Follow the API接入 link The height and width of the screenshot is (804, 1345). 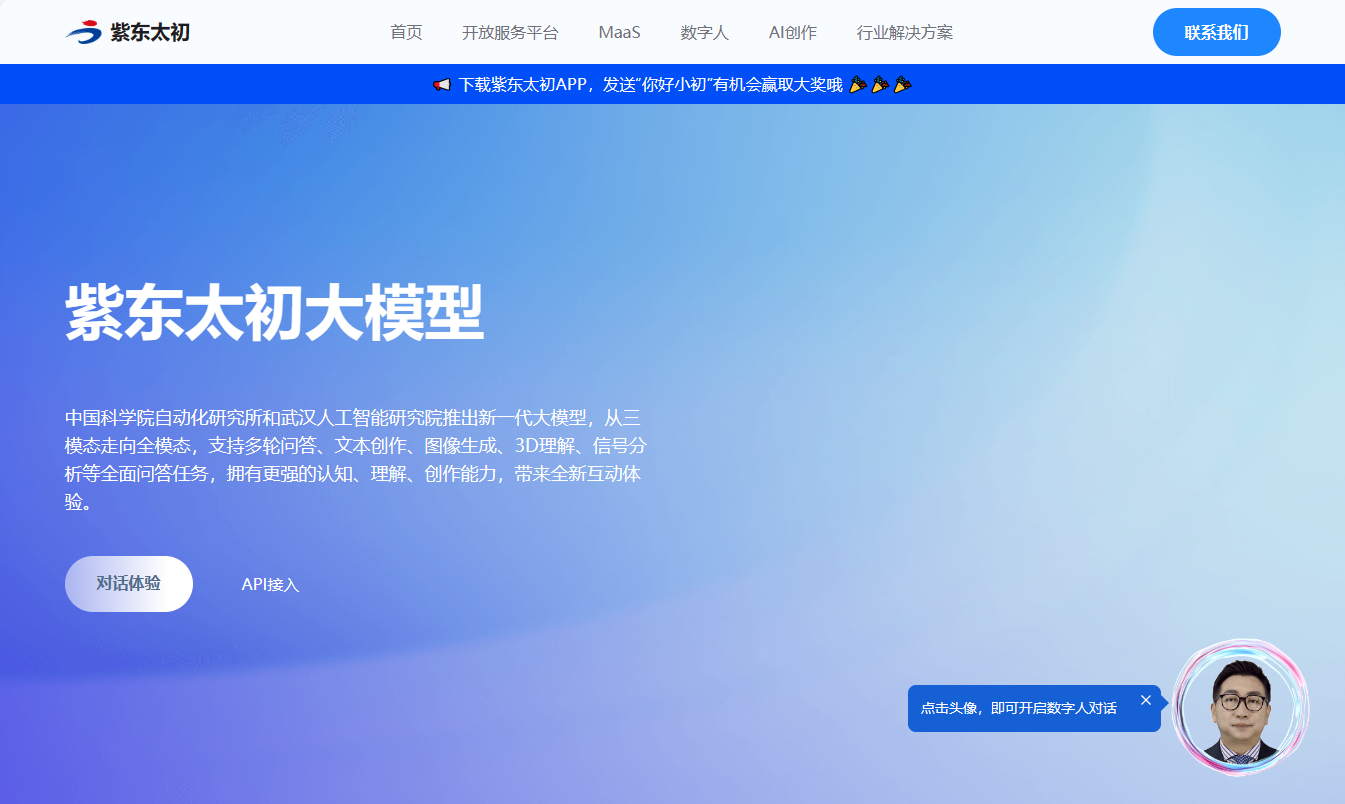270,585
